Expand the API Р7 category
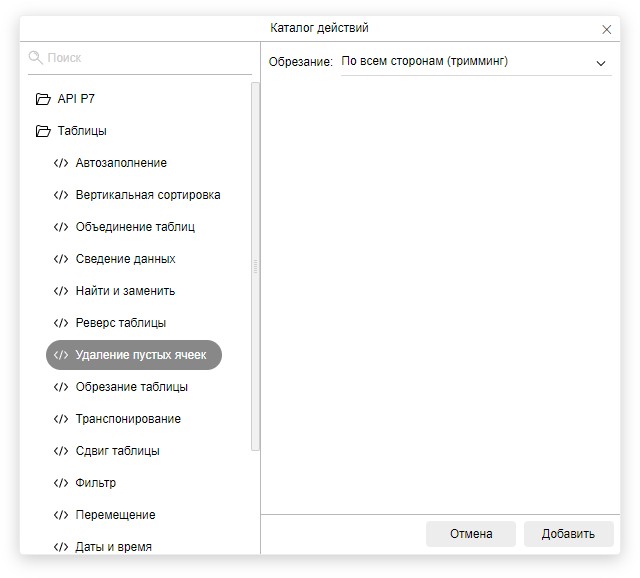This screenshot has height=578, width=640. [76, 99]
